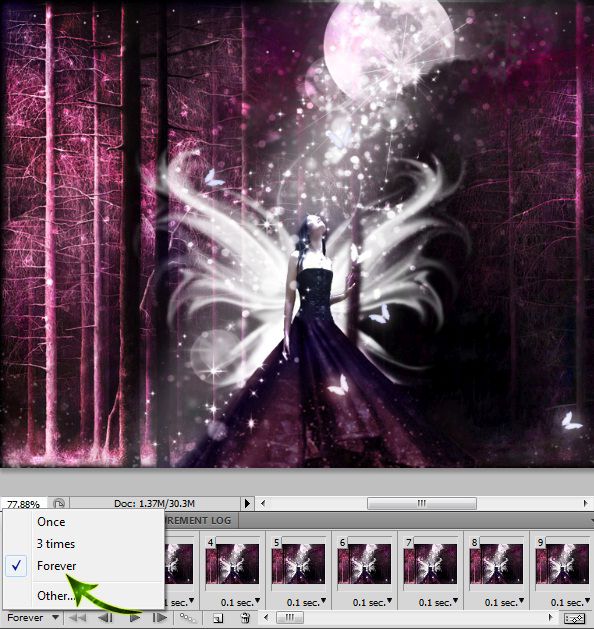Switch to the Measurement Log tab
This screenshot has width=594, height=629.
click(199, 521)
